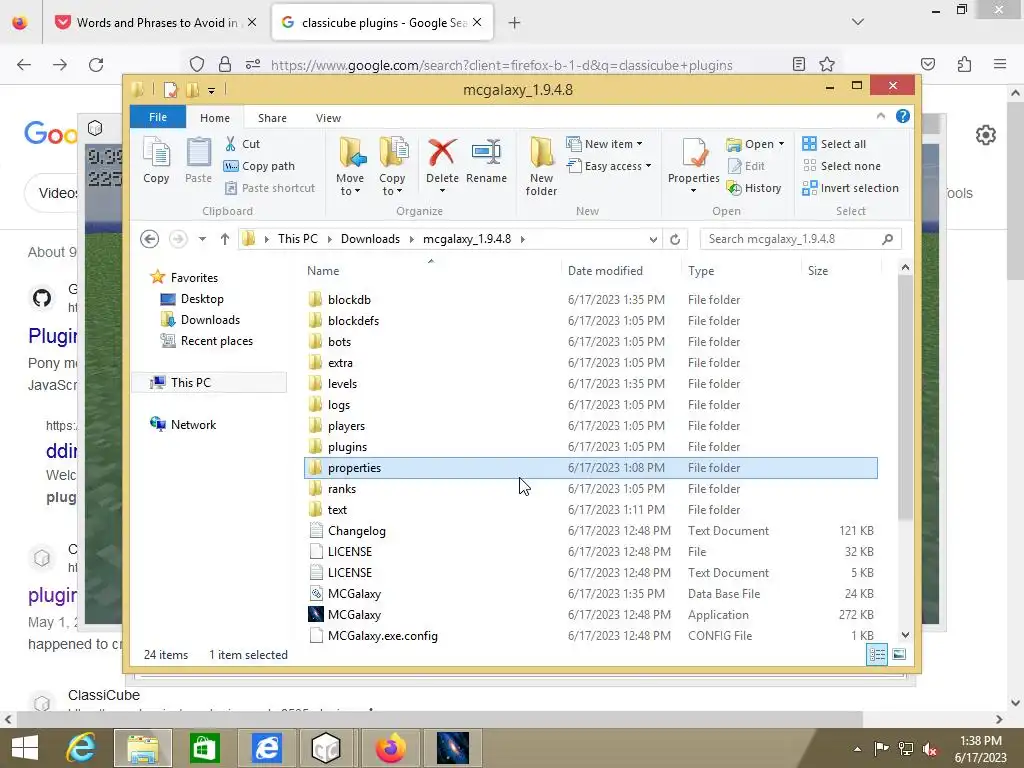The width and height of the screenshot is (1024, 768).
Task: Click Select none in ribbon
Action: pos(842,166)
